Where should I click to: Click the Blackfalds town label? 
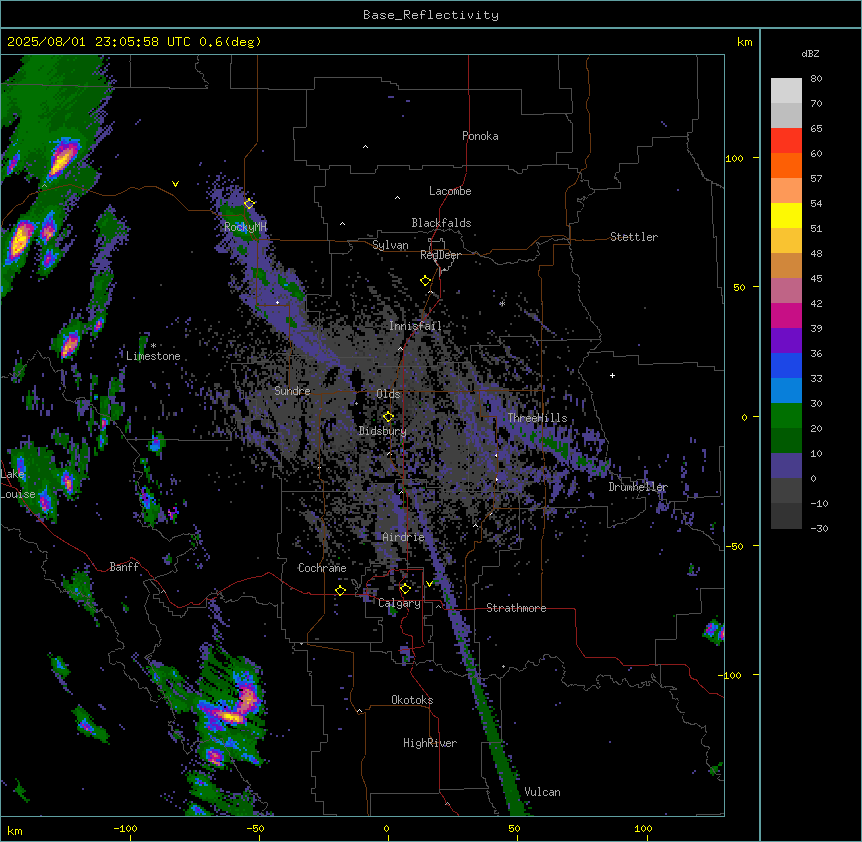tap(441, 223)
